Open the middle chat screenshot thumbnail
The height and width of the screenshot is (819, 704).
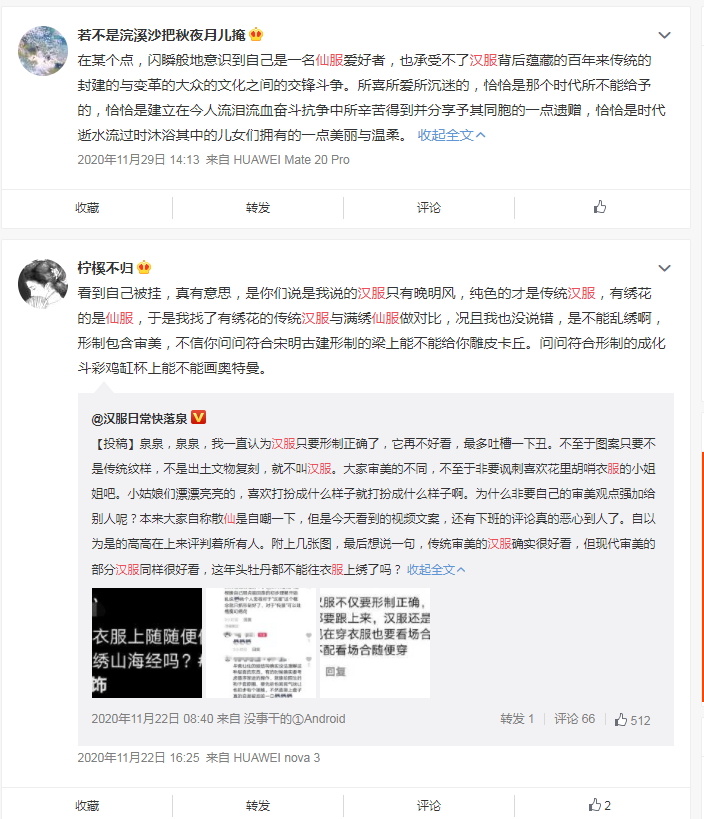point(261,643)
